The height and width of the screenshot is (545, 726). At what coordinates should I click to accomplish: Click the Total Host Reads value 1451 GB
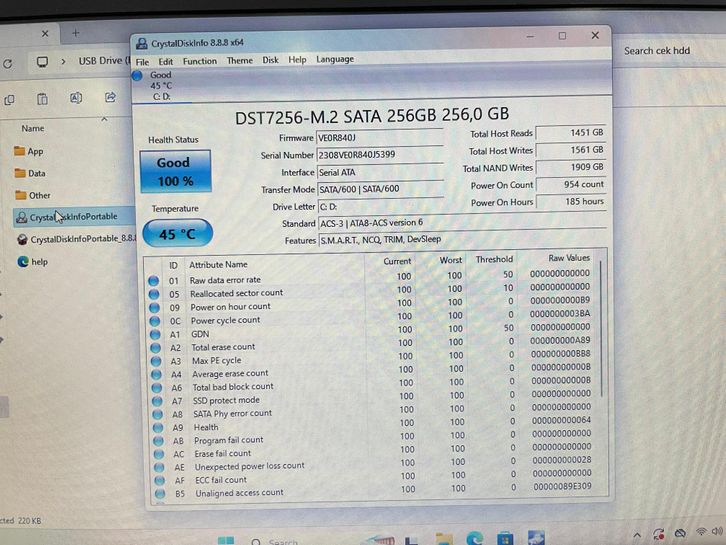(570, 133)
